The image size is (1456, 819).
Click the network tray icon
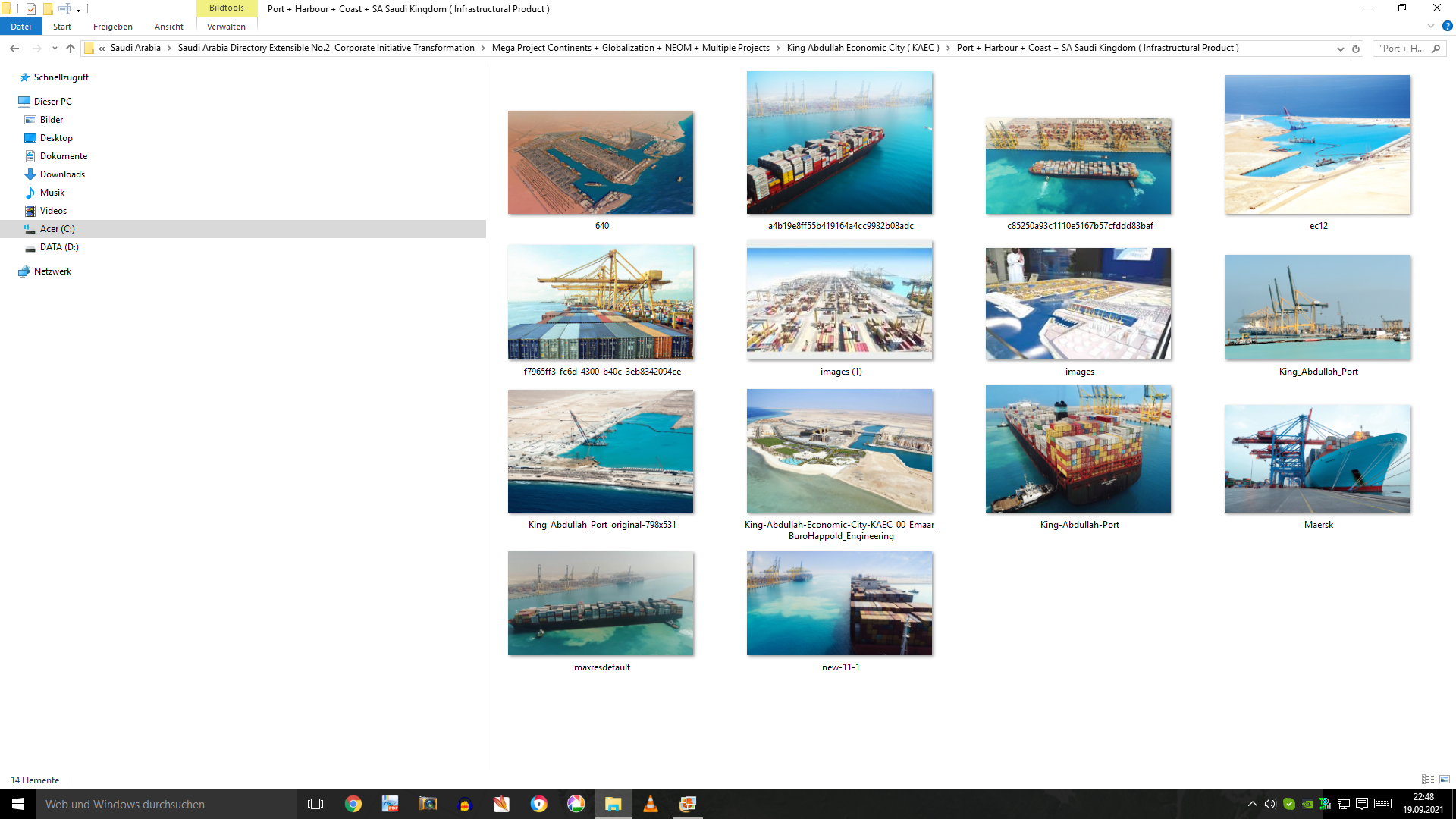click(x=1344, y=804)
